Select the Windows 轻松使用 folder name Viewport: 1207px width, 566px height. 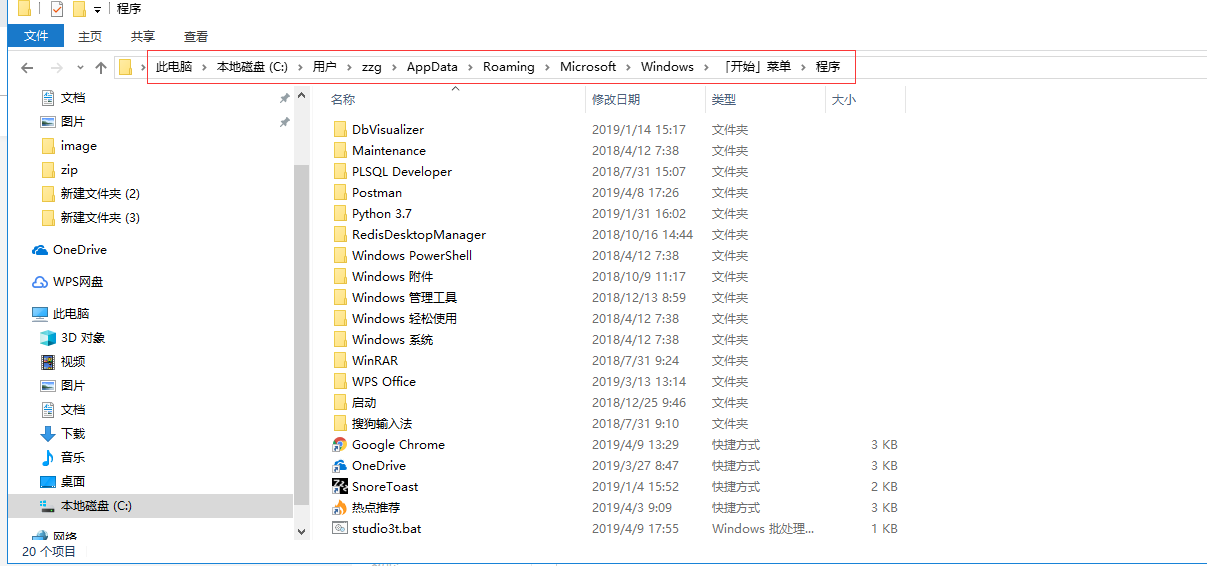405,319
